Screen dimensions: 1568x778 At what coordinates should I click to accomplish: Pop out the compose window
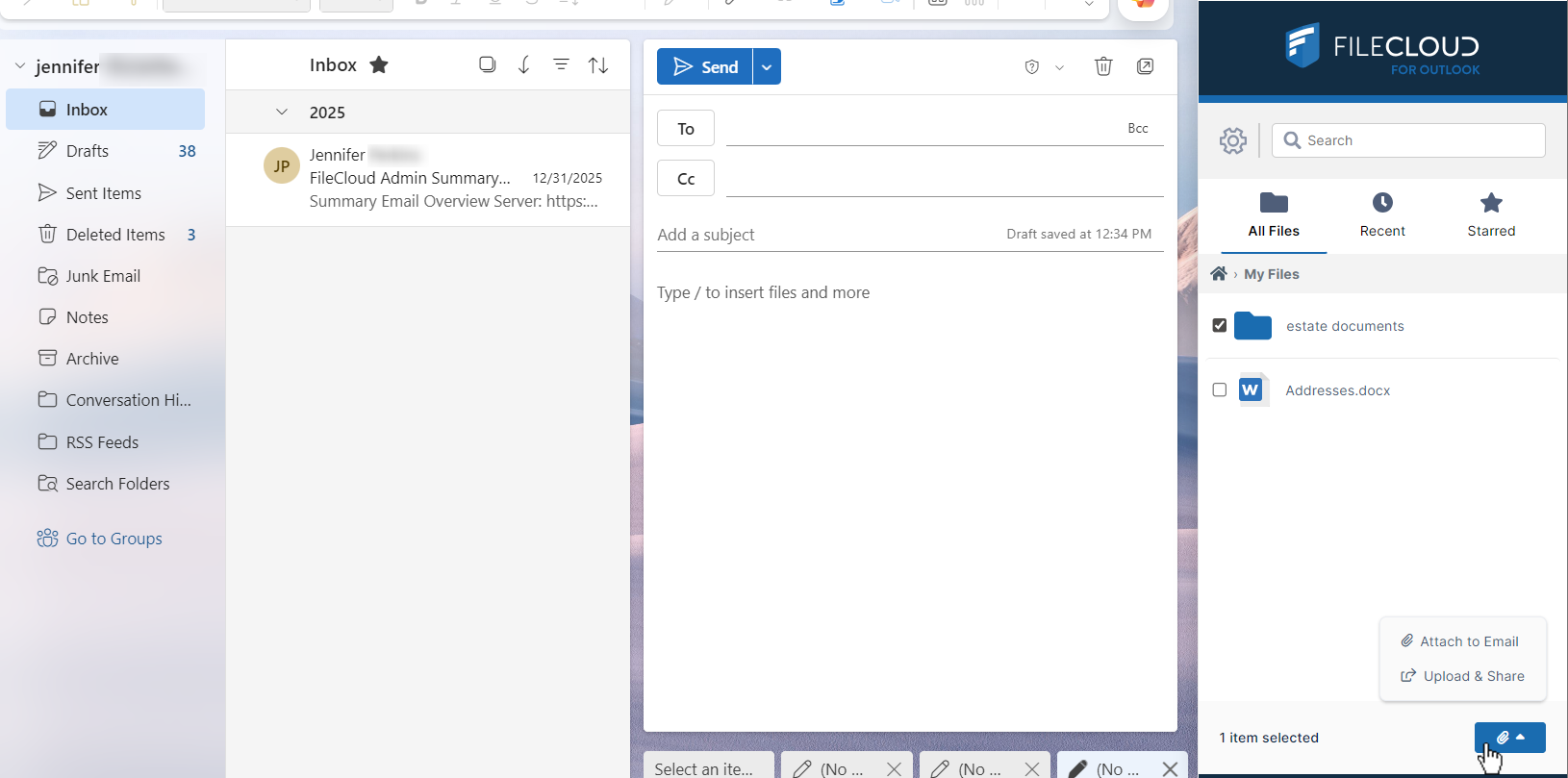1145,66
